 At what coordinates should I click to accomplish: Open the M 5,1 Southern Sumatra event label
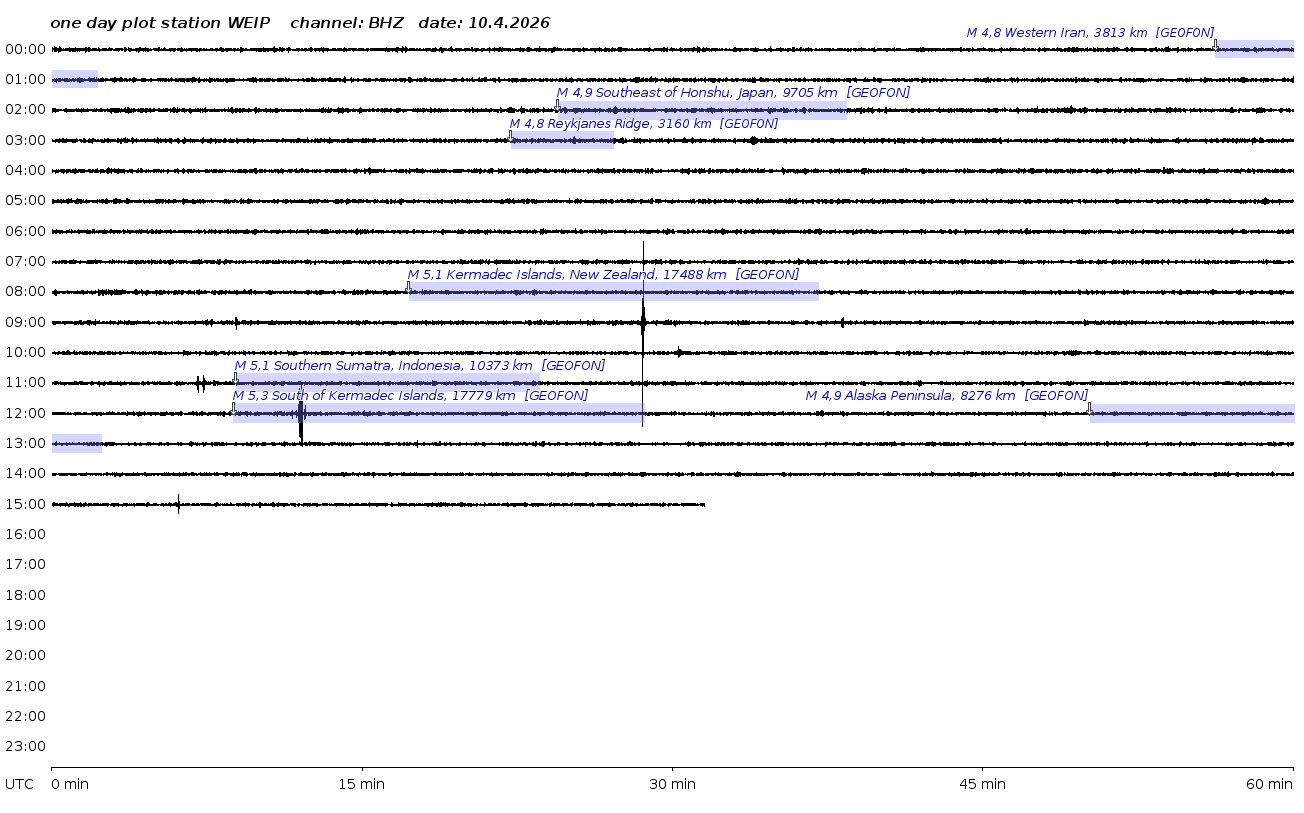click(x=419, y=366)
